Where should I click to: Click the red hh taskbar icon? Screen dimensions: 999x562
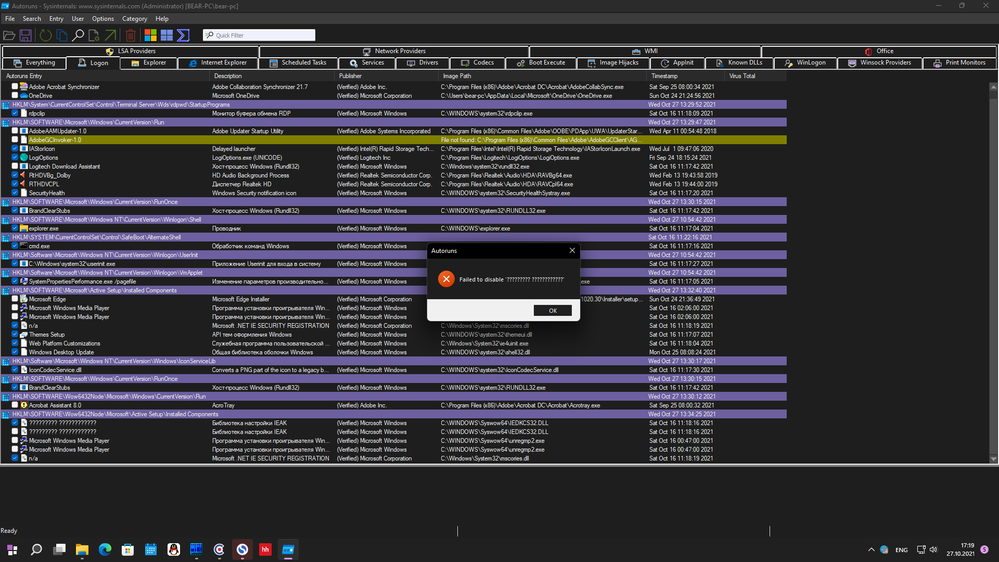point(265,549)
